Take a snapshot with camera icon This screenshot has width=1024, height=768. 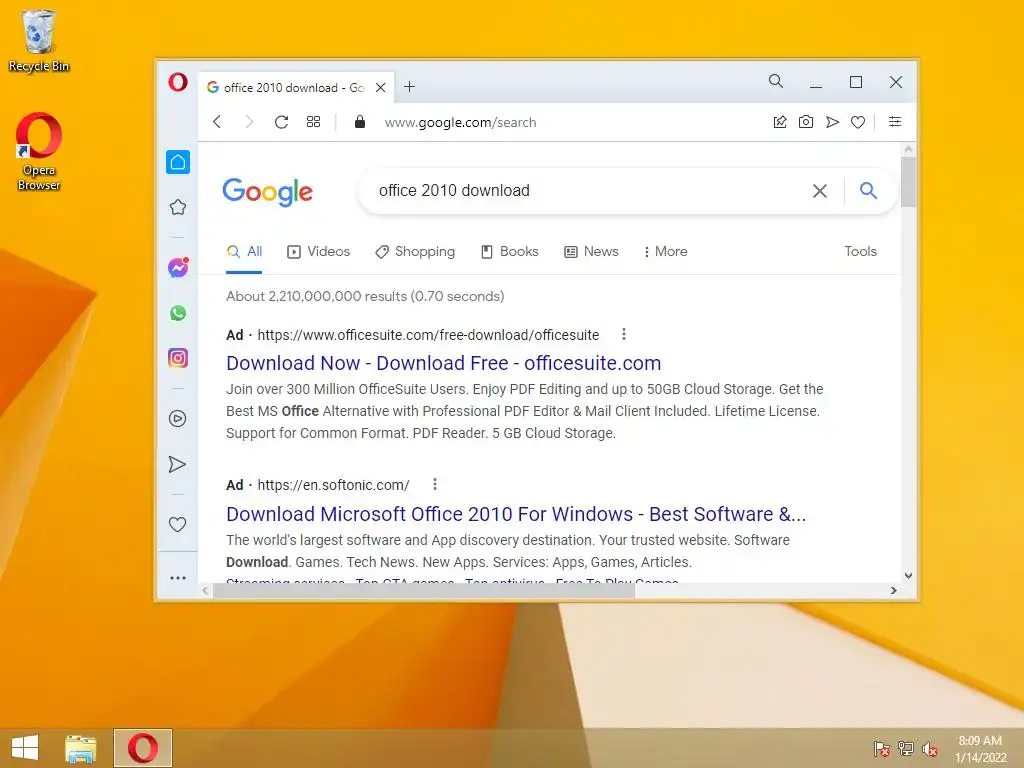tap(806, 122)
